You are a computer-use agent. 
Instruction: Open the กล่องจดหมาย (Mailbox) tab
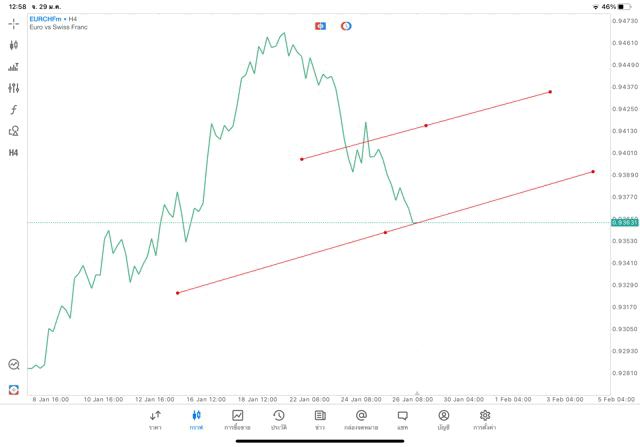[361, 420]
